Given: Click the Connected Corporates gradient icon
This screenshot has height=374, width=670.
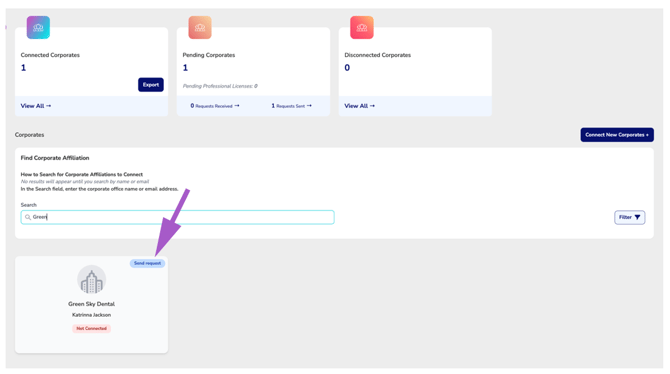Looking at the screenshot, I should 38,27.
